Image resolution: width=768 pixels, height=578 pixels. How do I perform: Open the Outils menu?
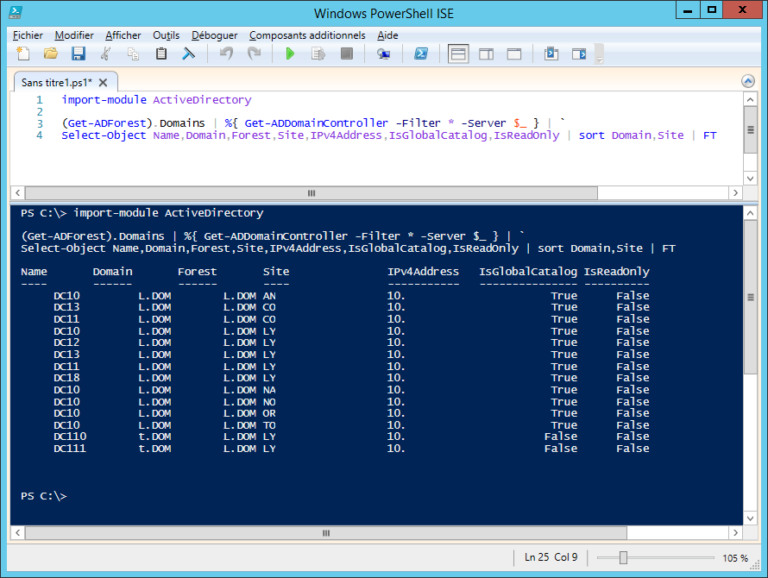166,35
